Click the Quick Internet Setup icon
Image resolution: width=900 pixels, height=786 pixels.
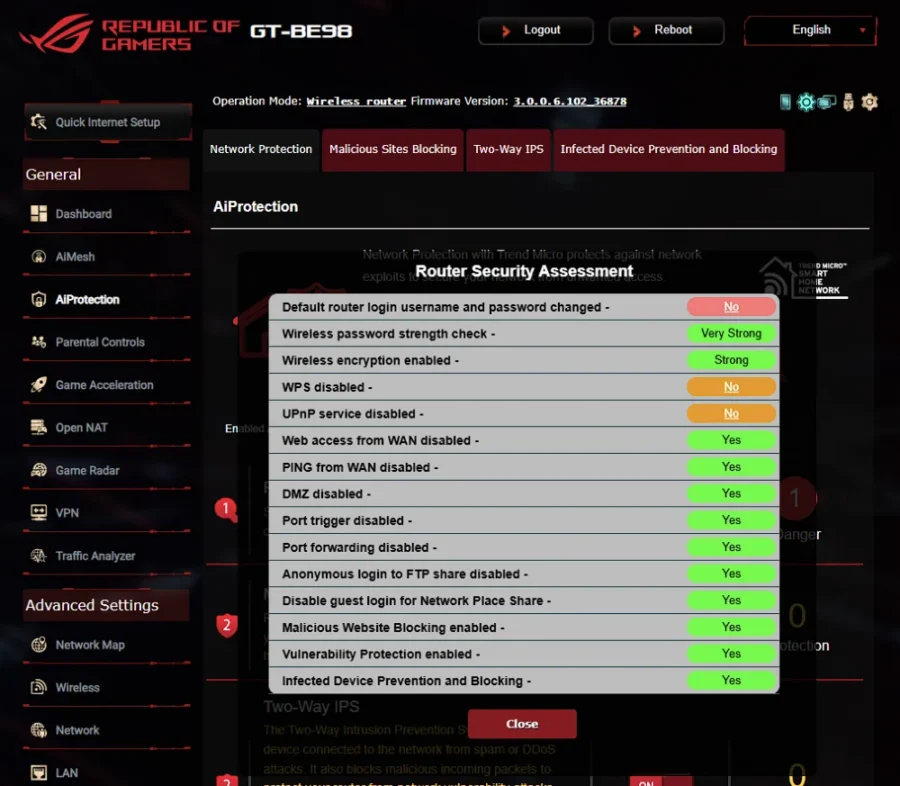click(38, 122)
